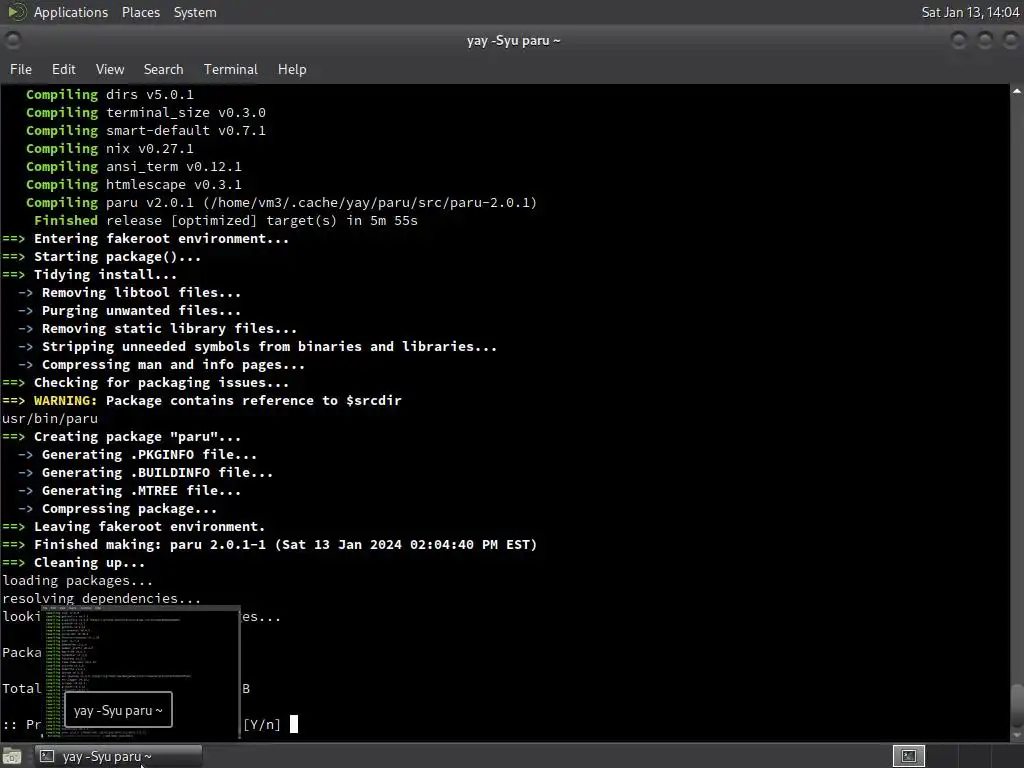Click the 'Purging unwanted files...' line

click(129, 310)
